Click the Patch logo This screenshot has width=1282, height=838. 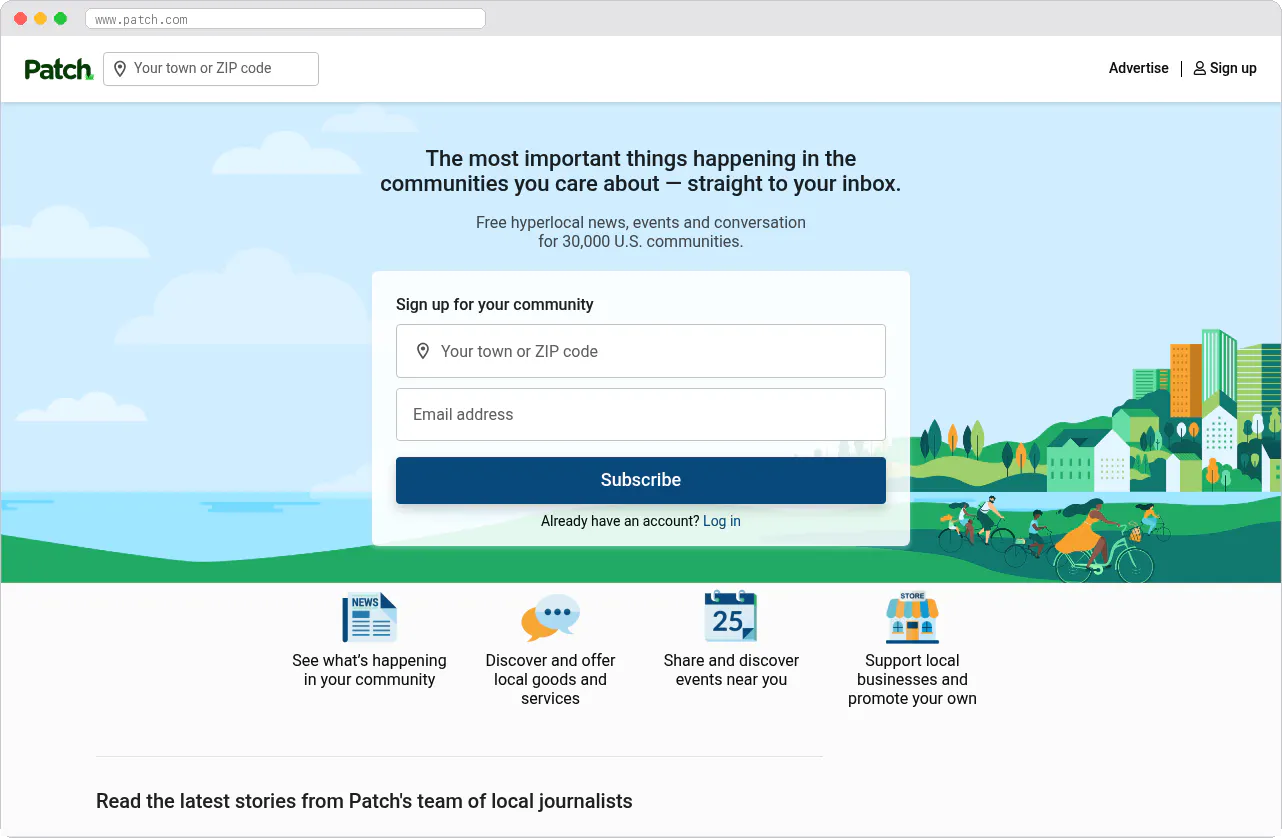tap(57, 68)
